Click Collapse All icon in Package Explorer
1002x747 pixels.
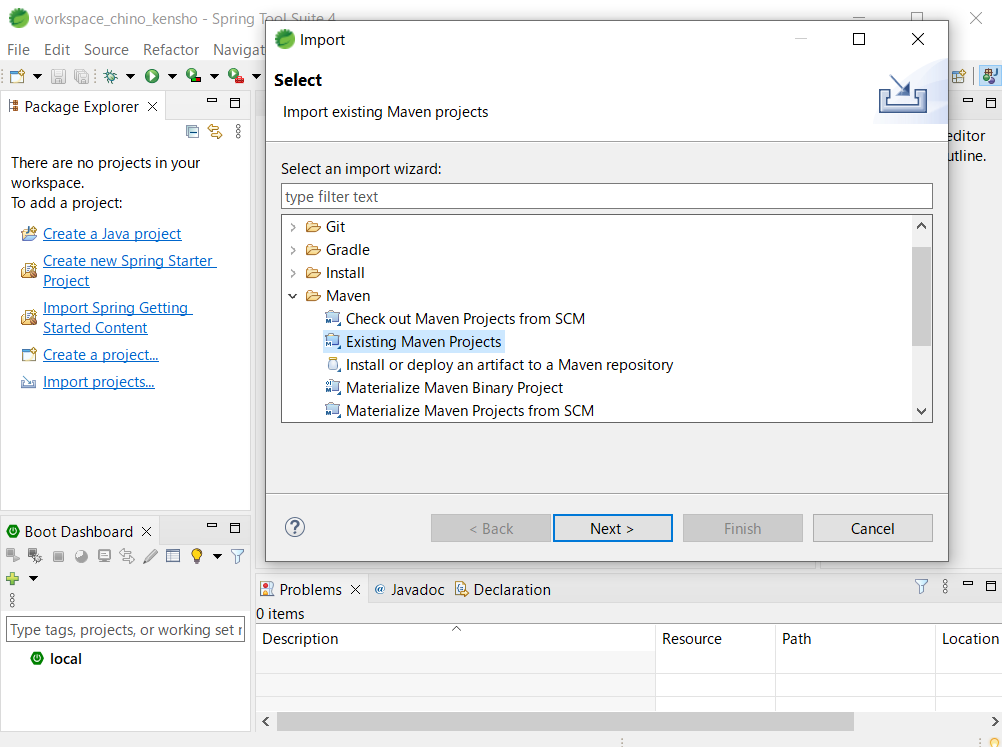click(193, 131)
